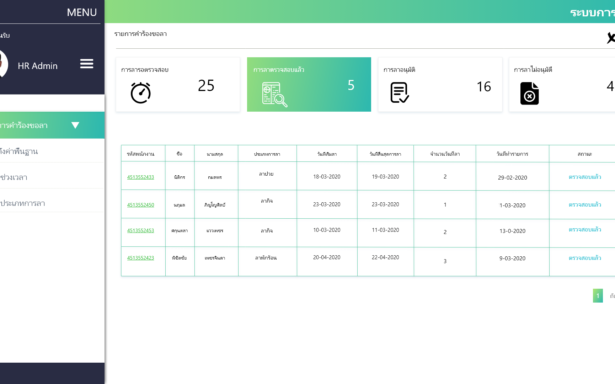Click start date cell 20-04-2020

[x=327, y=258]
